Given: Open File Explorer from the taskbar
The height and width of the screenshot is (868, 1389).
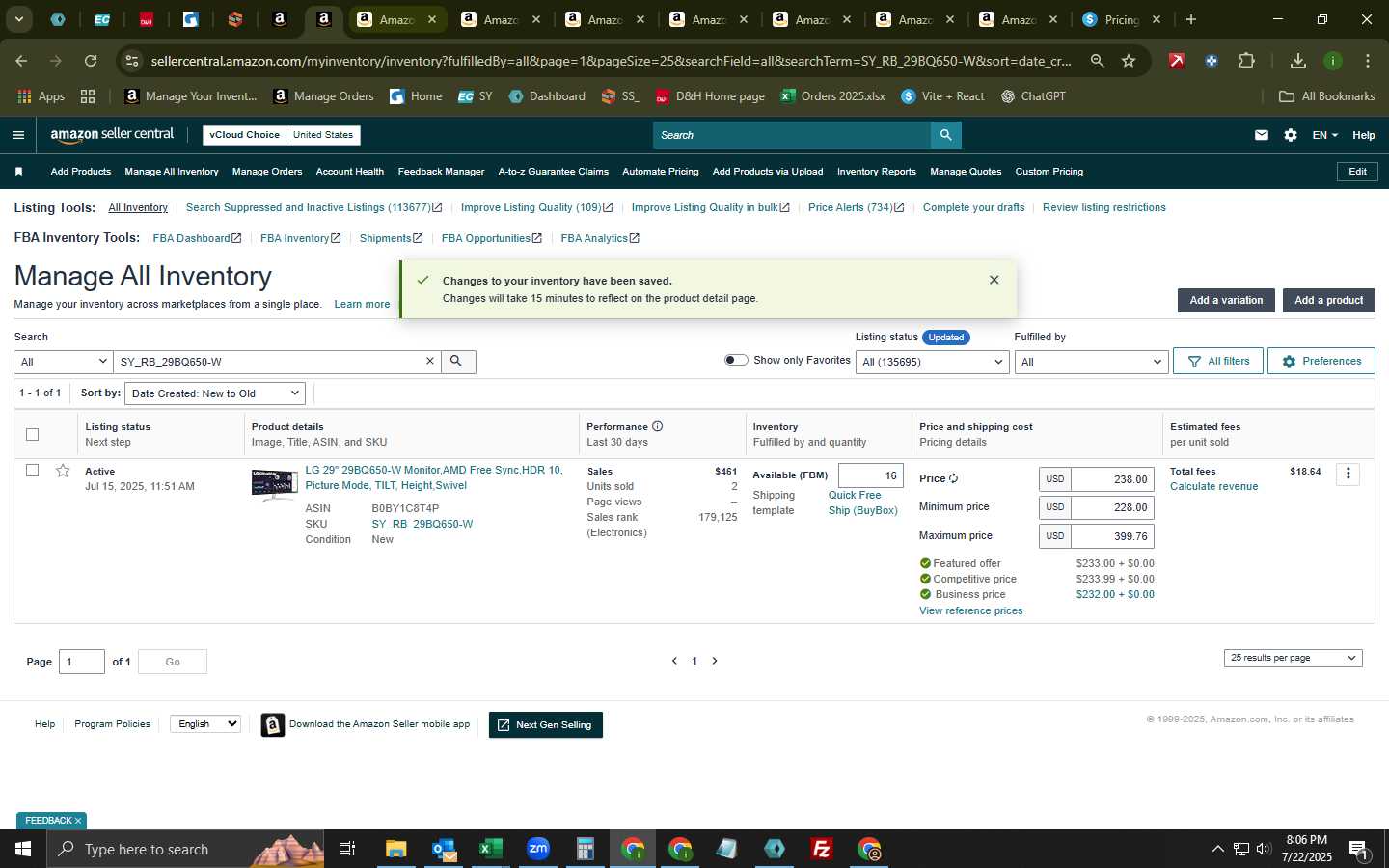Looking at the screenshot, I should point(395,849).
